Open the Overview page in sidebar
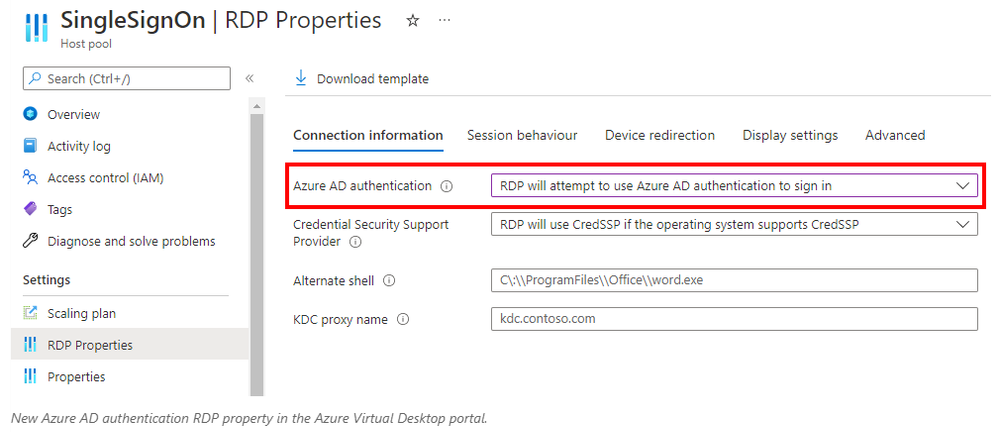 pos(73,115)
